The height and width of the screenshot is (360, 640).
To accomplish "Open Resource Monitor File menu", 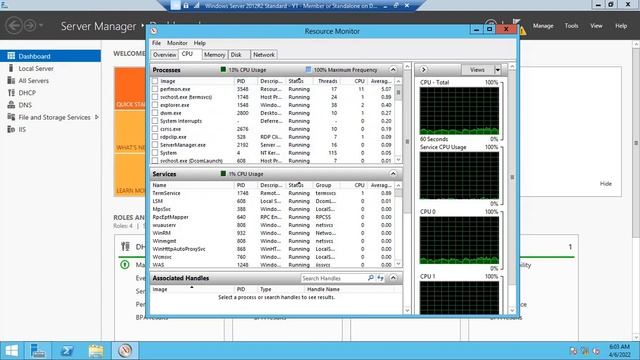I will 156,43.
